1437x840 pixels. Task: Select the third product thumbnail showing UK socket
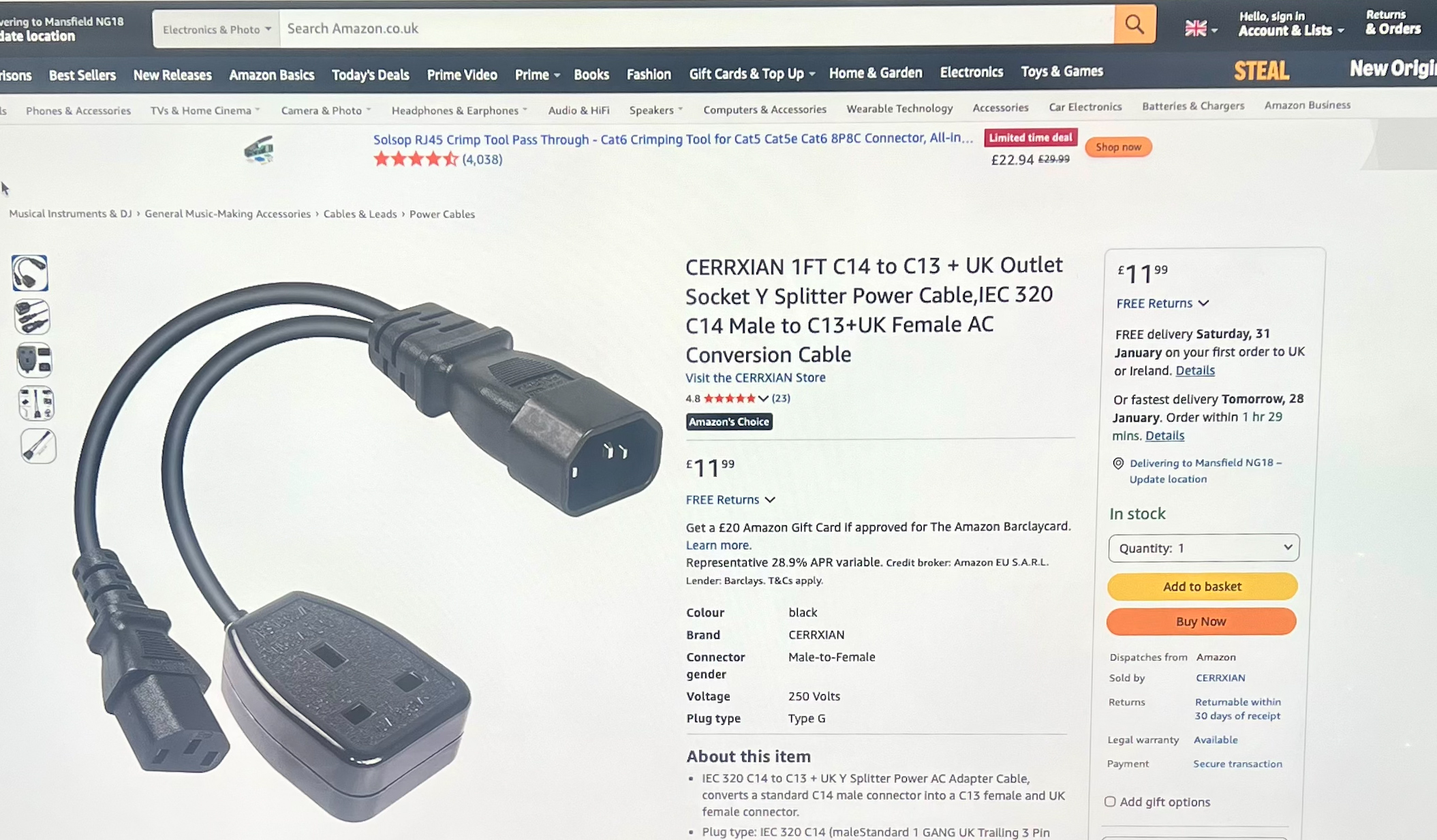click(x=34, y=360)
